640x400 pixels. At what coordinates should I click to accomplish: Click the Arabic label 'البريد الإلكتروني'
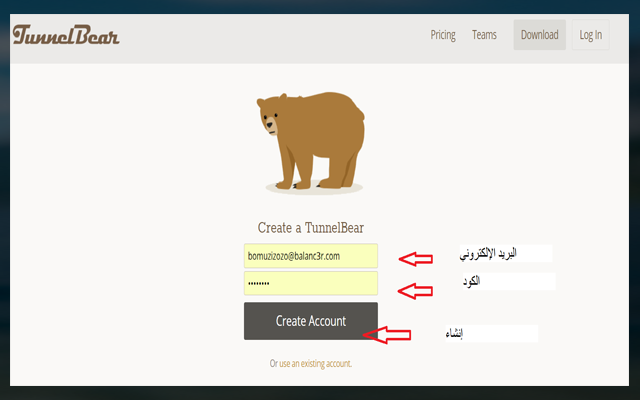click(506, 254)
